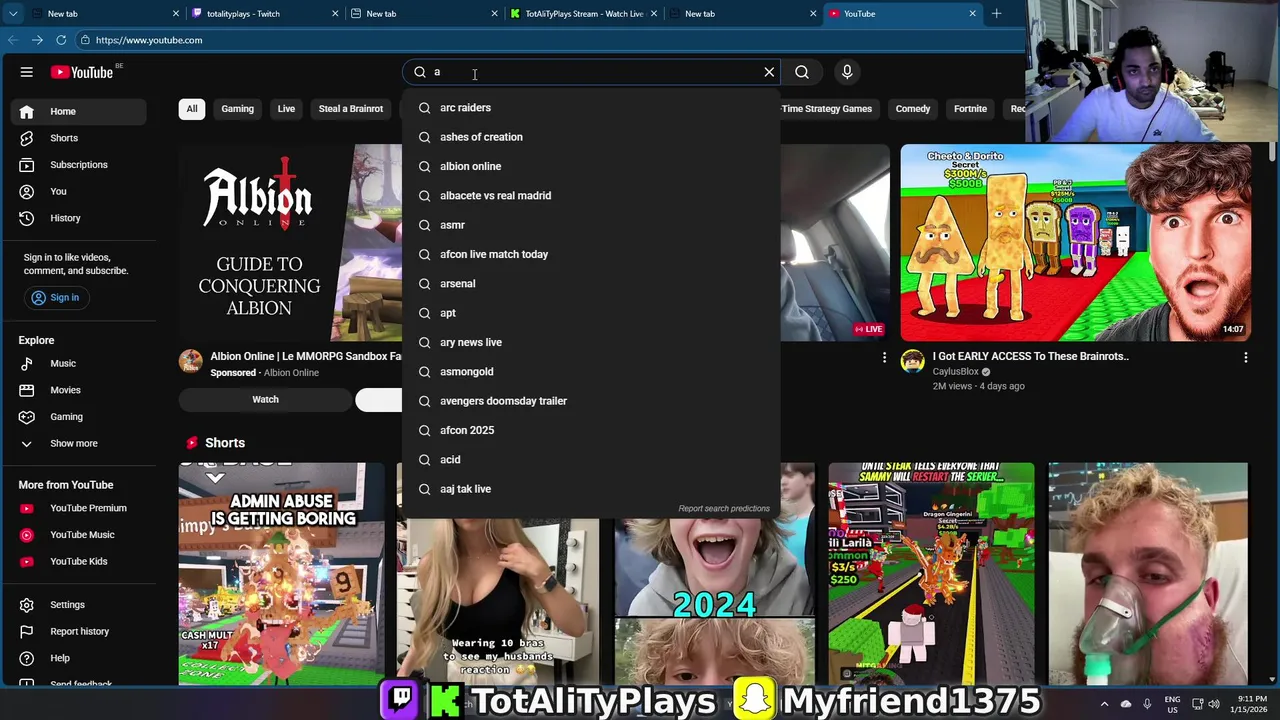Screen dimensions: 1280x720
Task: Expand Show more in the sidebar
Action: [x=78, y=443]
